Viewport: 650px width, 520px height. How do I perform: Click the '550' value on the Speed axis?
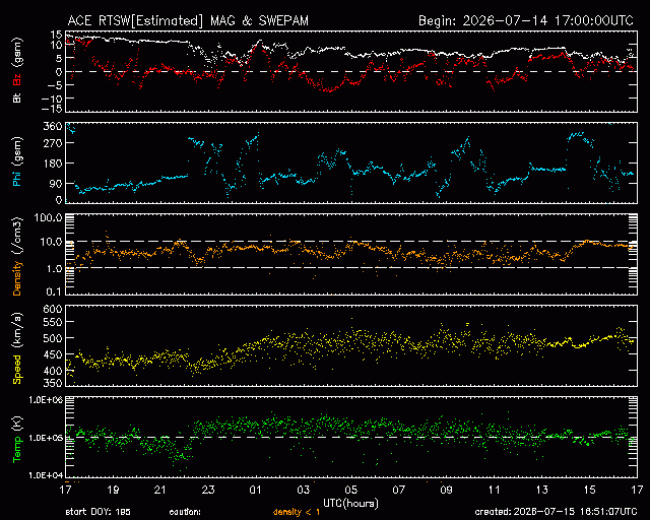click(53, 322)
